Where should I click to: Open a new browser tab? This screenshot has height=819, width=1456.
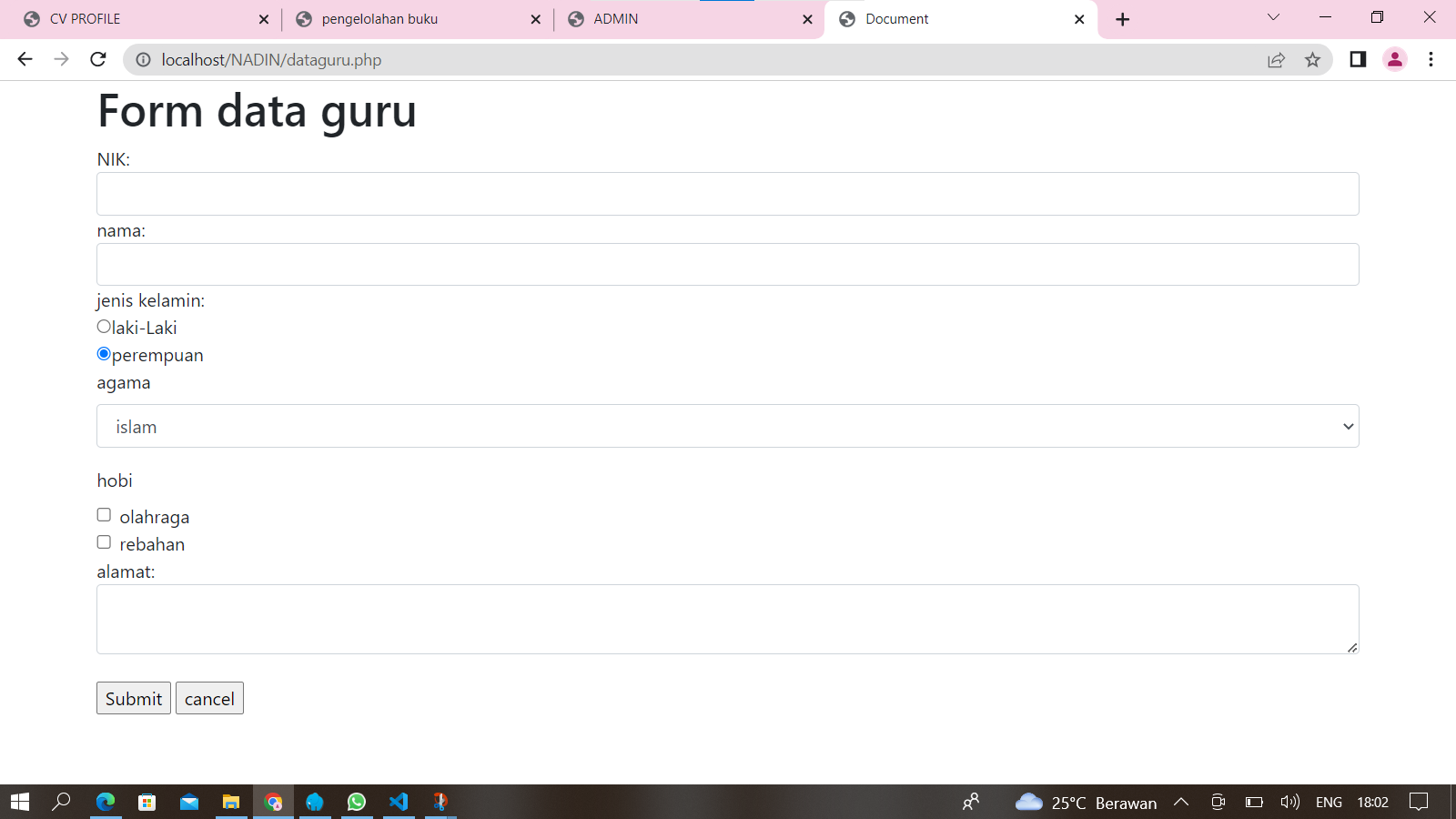[x=1123, y=19]
